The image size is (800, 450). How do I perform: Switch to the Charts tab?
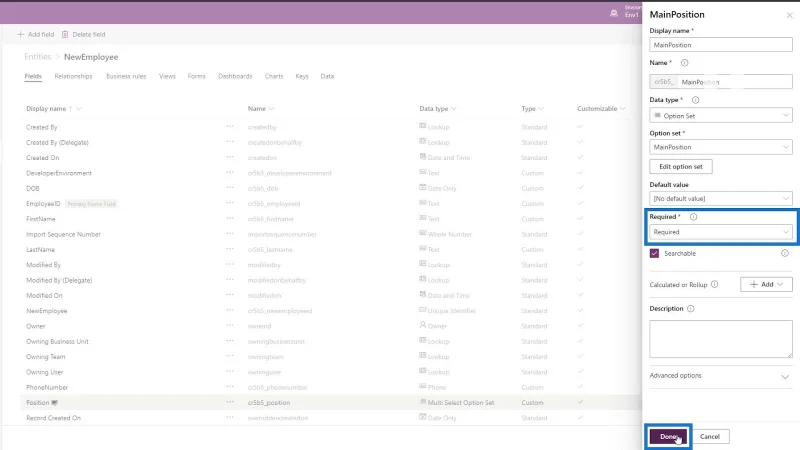tap(274, 76)
